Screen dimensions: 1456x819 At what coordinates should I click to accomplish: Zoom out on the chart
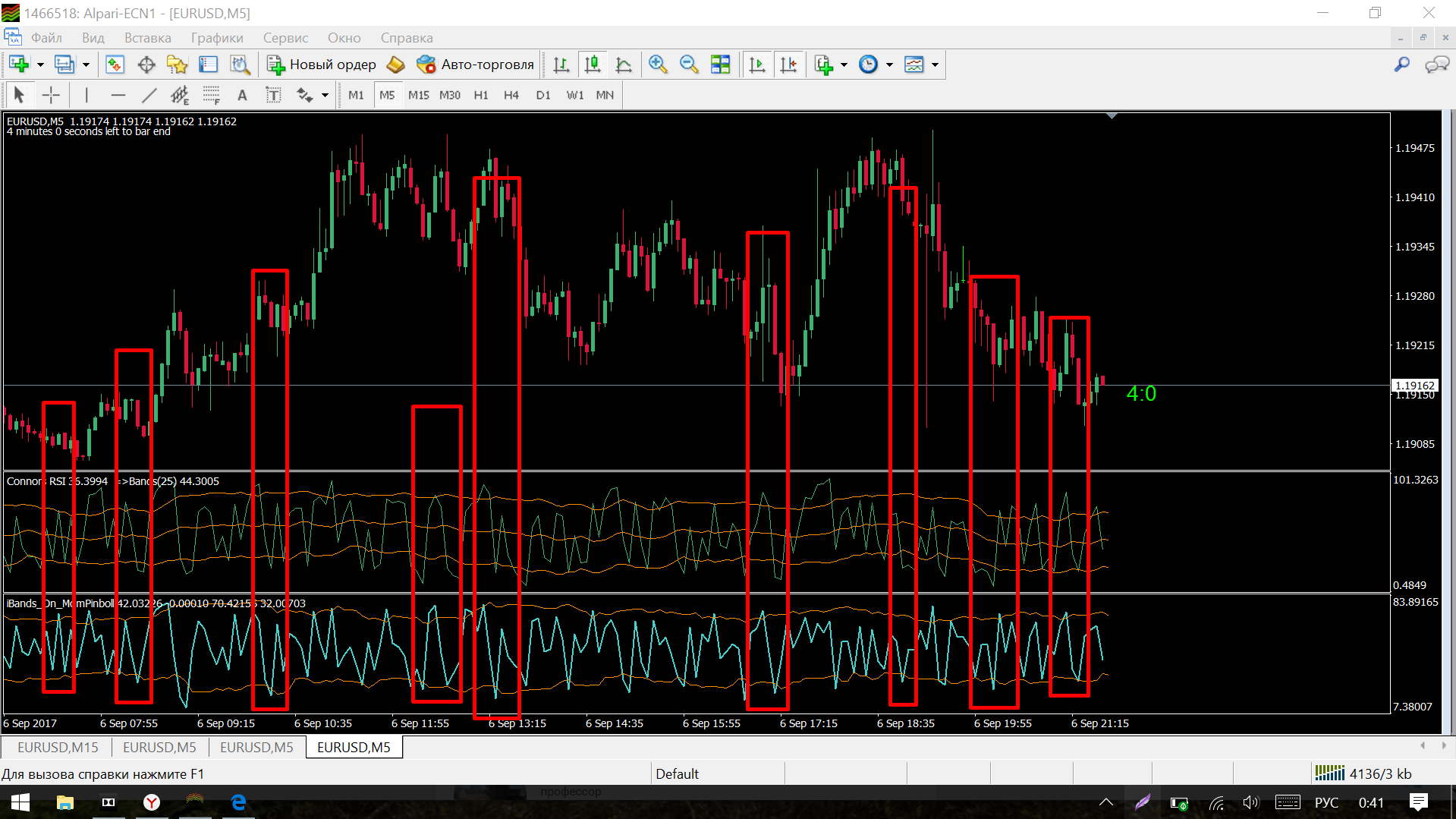click(x=689, y=65)
